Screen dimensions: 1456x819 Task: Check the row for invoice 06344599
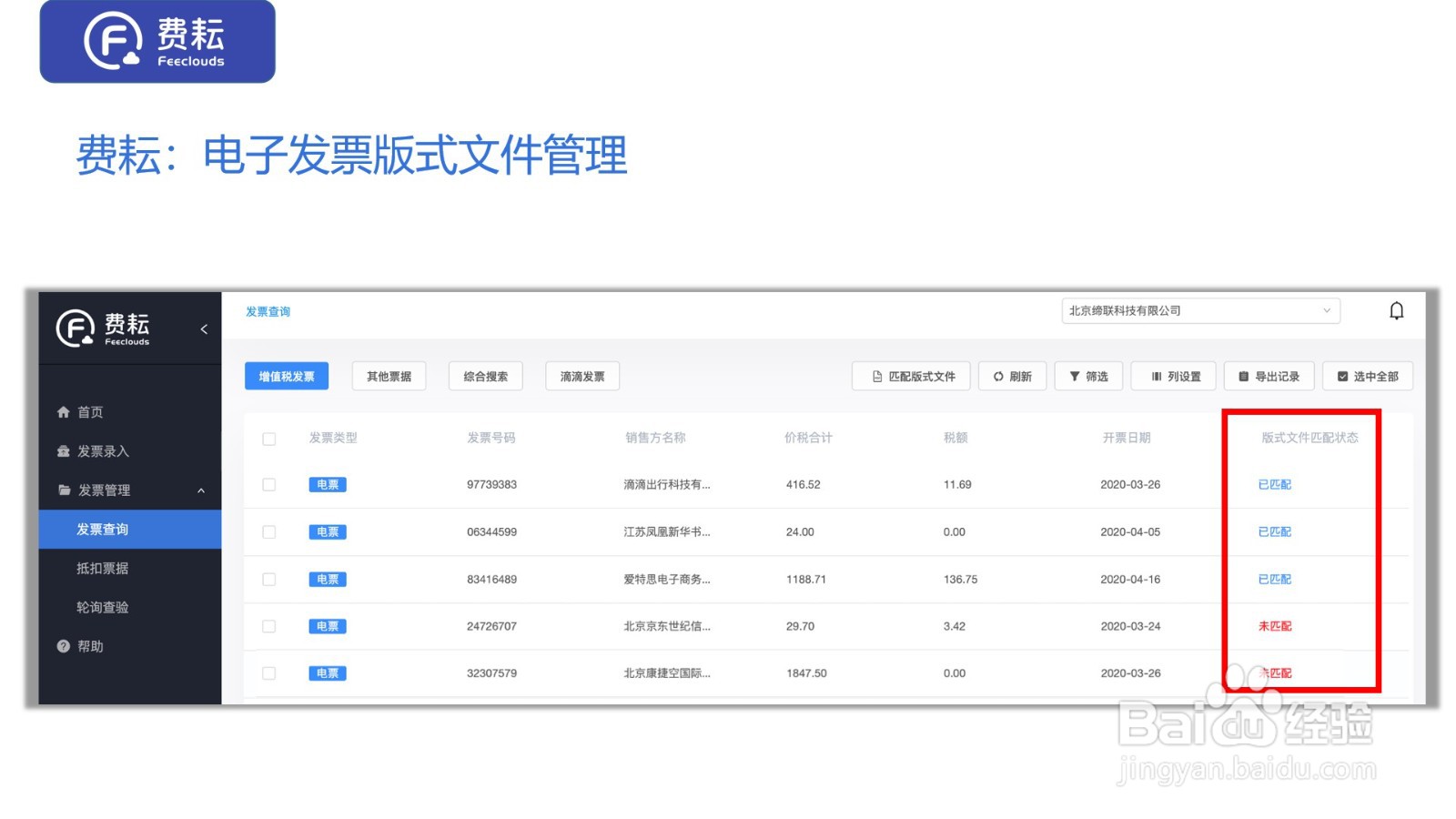tap(268, 532)
